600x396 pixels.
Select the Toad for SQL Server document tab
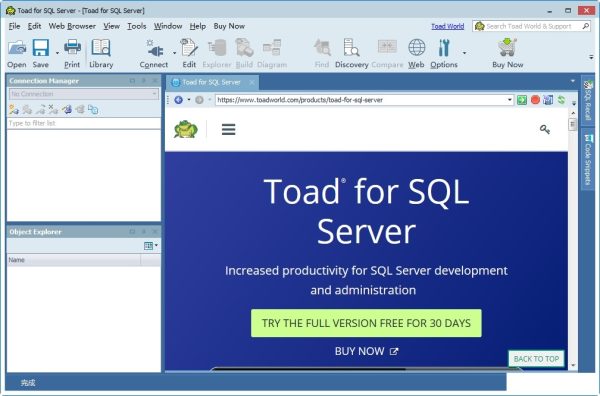tap(211, 82)
